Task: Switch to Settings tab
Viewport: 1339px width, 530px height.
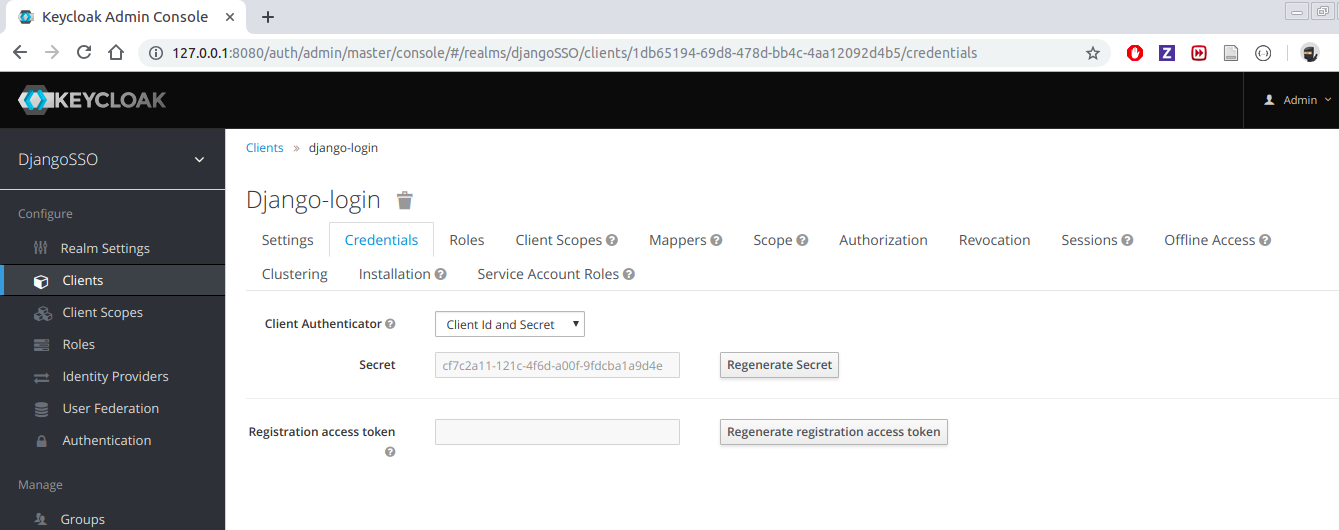Action: [x=288, y=240]
